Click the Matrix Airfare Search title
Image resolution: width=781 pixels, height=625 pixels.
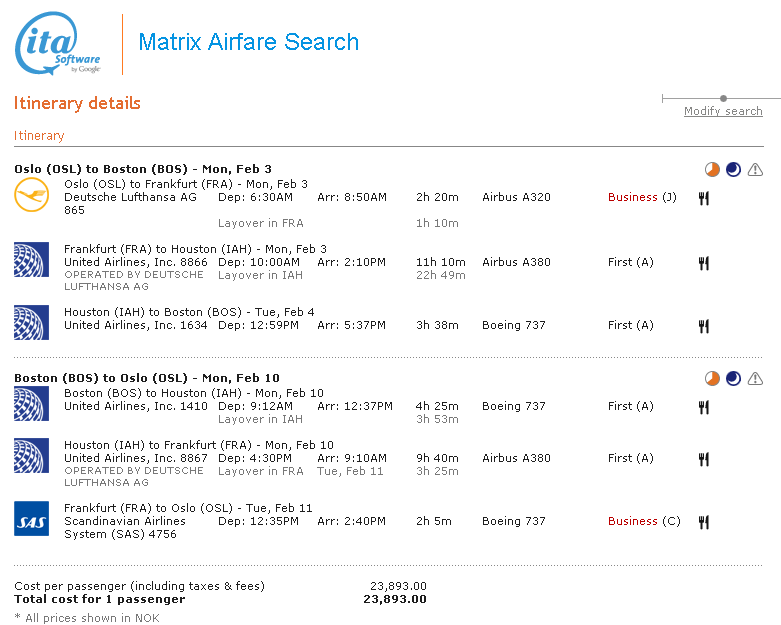(x=248, y=42)
